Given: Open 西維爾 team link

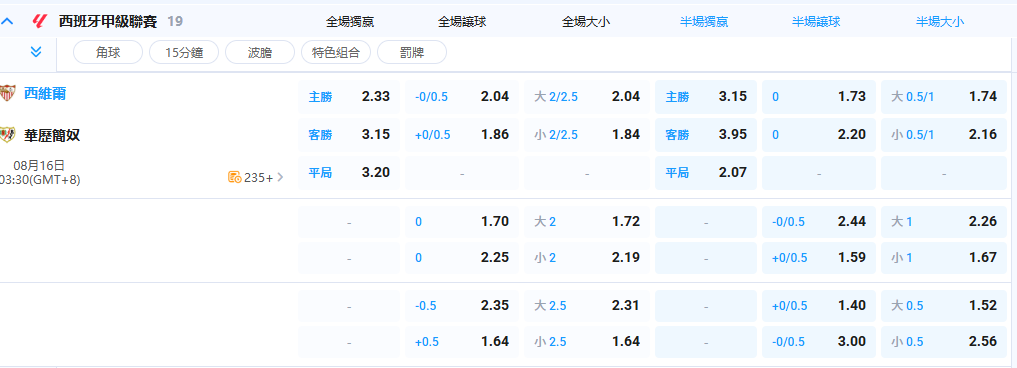Looking at the screenshot, I should pyautogui.click(x=45, y=93).
